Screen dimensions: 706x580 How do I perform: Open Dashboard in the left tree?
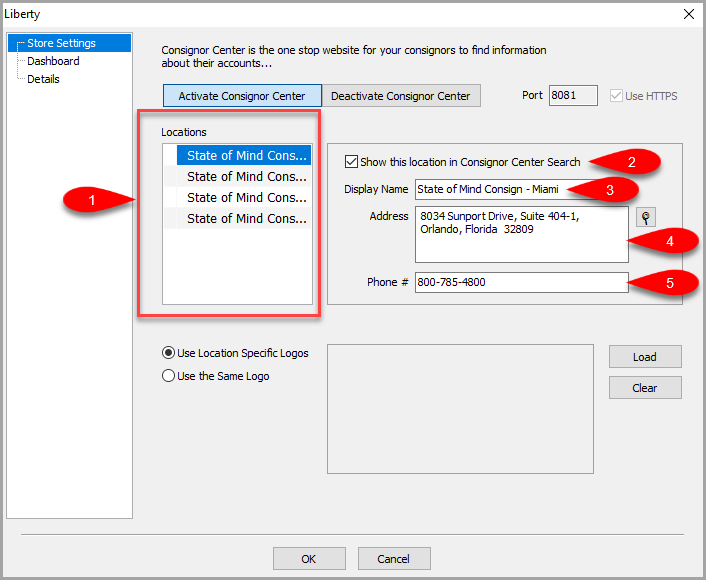coord(53,61)
